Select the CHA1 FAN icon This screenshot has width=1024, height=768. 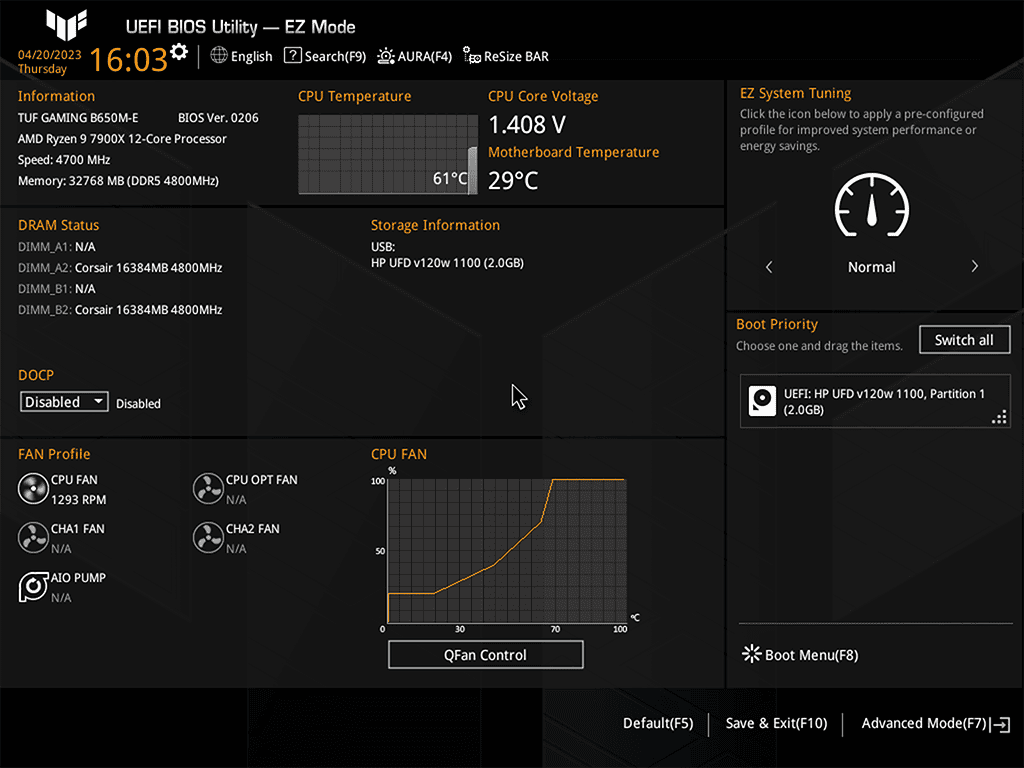tap(33, 537)
